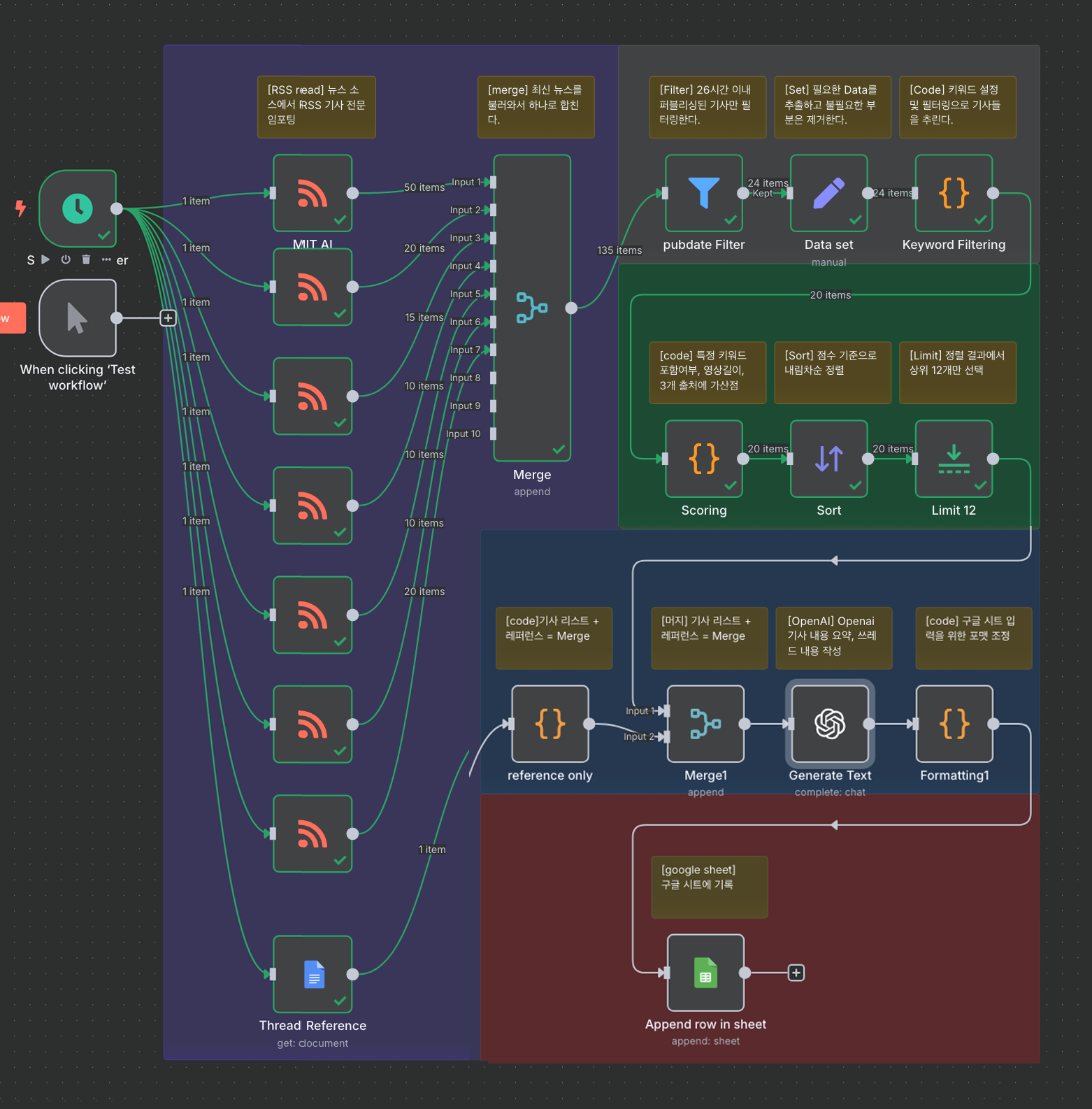Open the Keyword Filtering code node
1092x1109 pixels.
coord(954,193)
